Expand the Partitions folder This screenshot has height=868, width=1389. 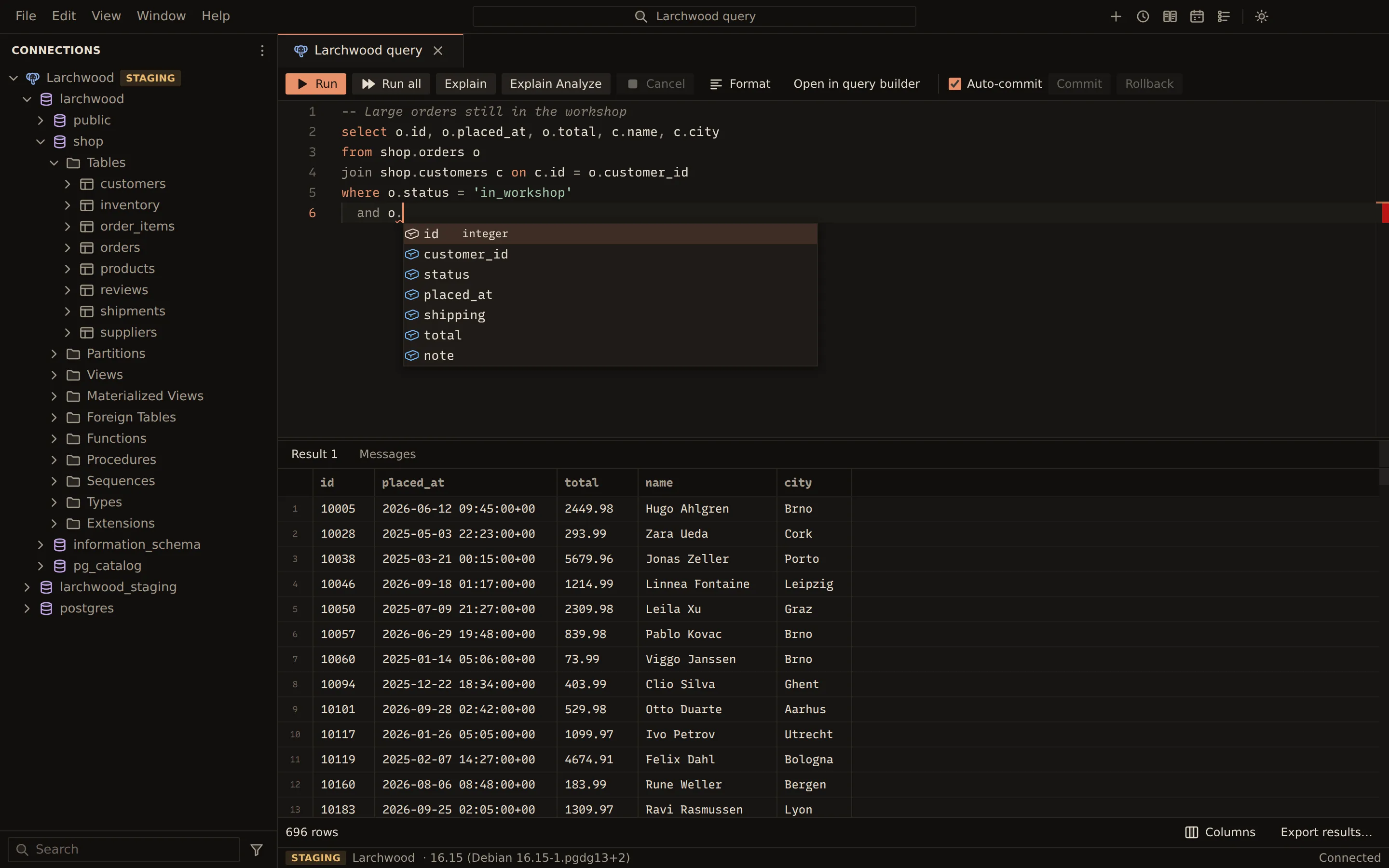54,353
